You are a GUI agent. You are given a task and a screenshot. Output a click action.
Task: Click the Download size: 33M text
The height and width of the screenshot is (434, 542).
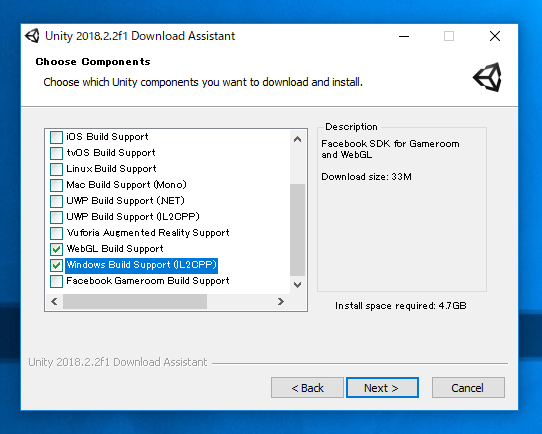(366, 177)
